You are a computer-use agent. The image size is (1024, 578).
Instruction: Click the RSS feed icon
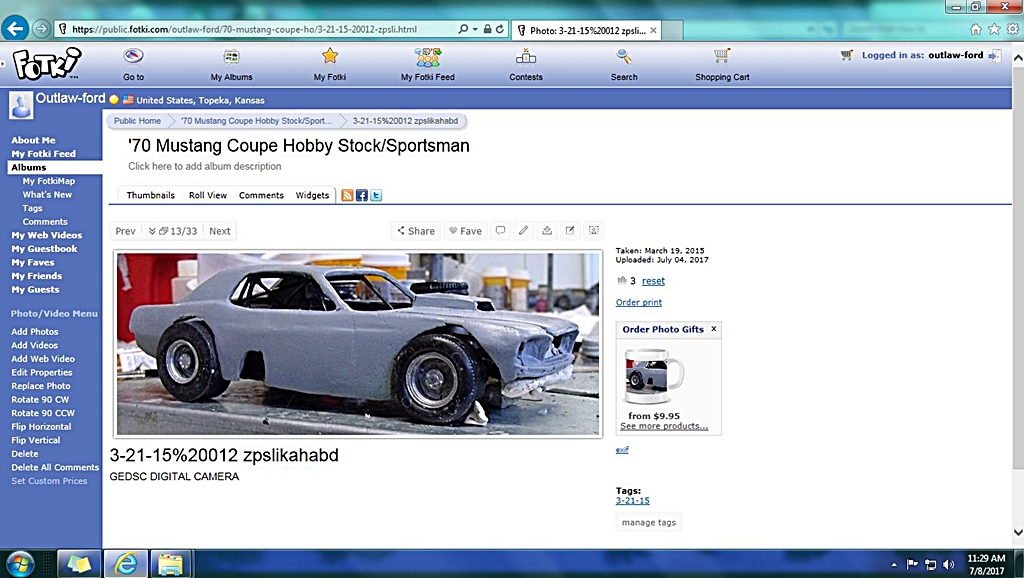(347, 196)
